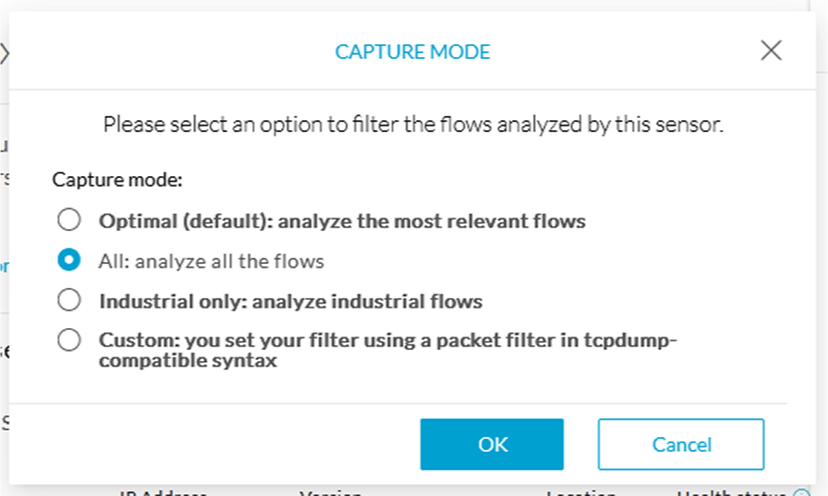Click the Health status column header
The image size is (828, 496).
731,493
